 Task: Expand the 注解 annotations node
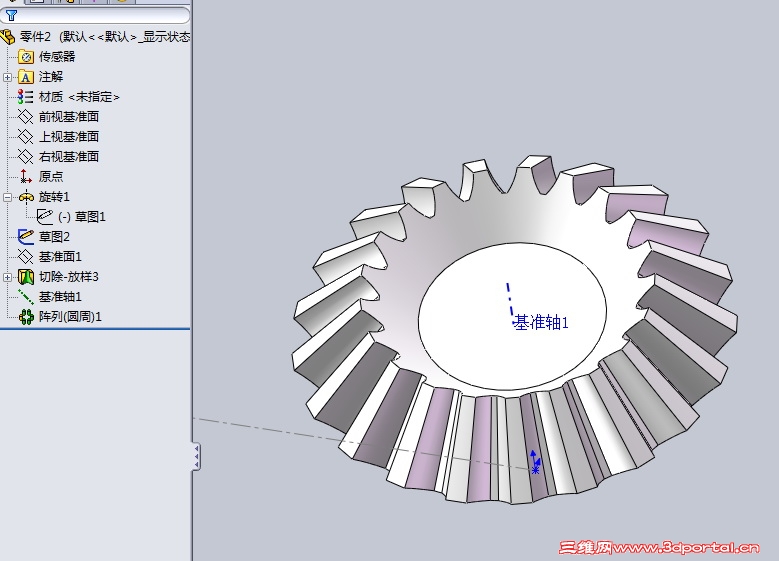7,78
